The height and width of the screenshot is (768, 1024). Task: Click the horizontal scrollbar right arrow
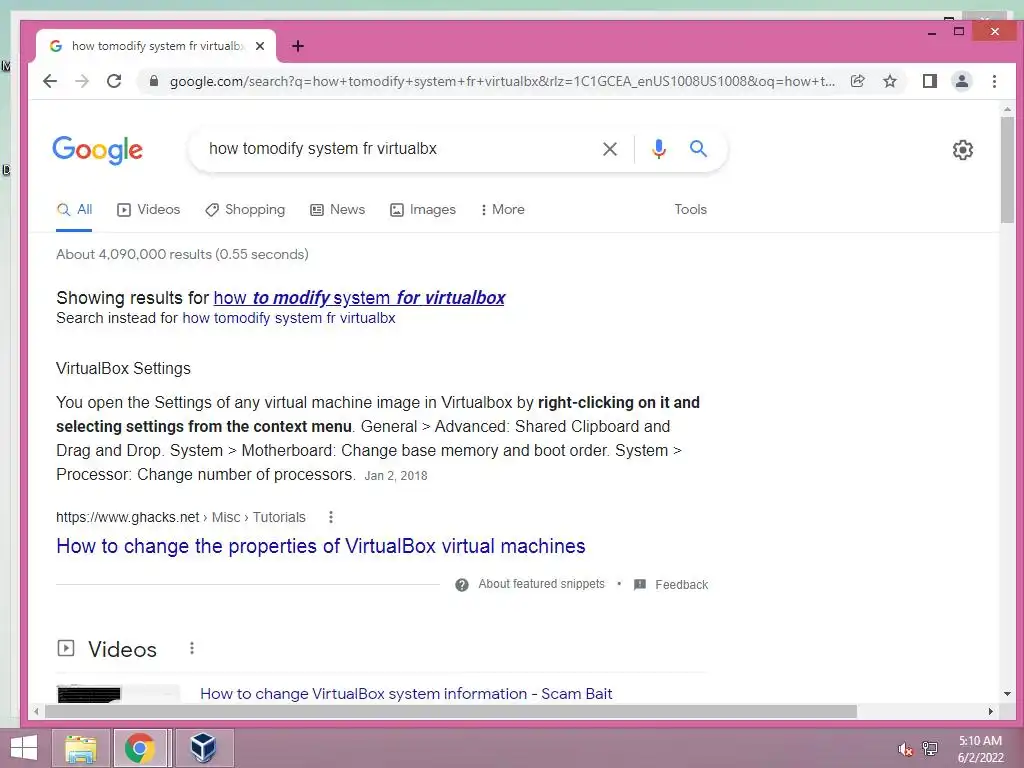click(991, 711)
